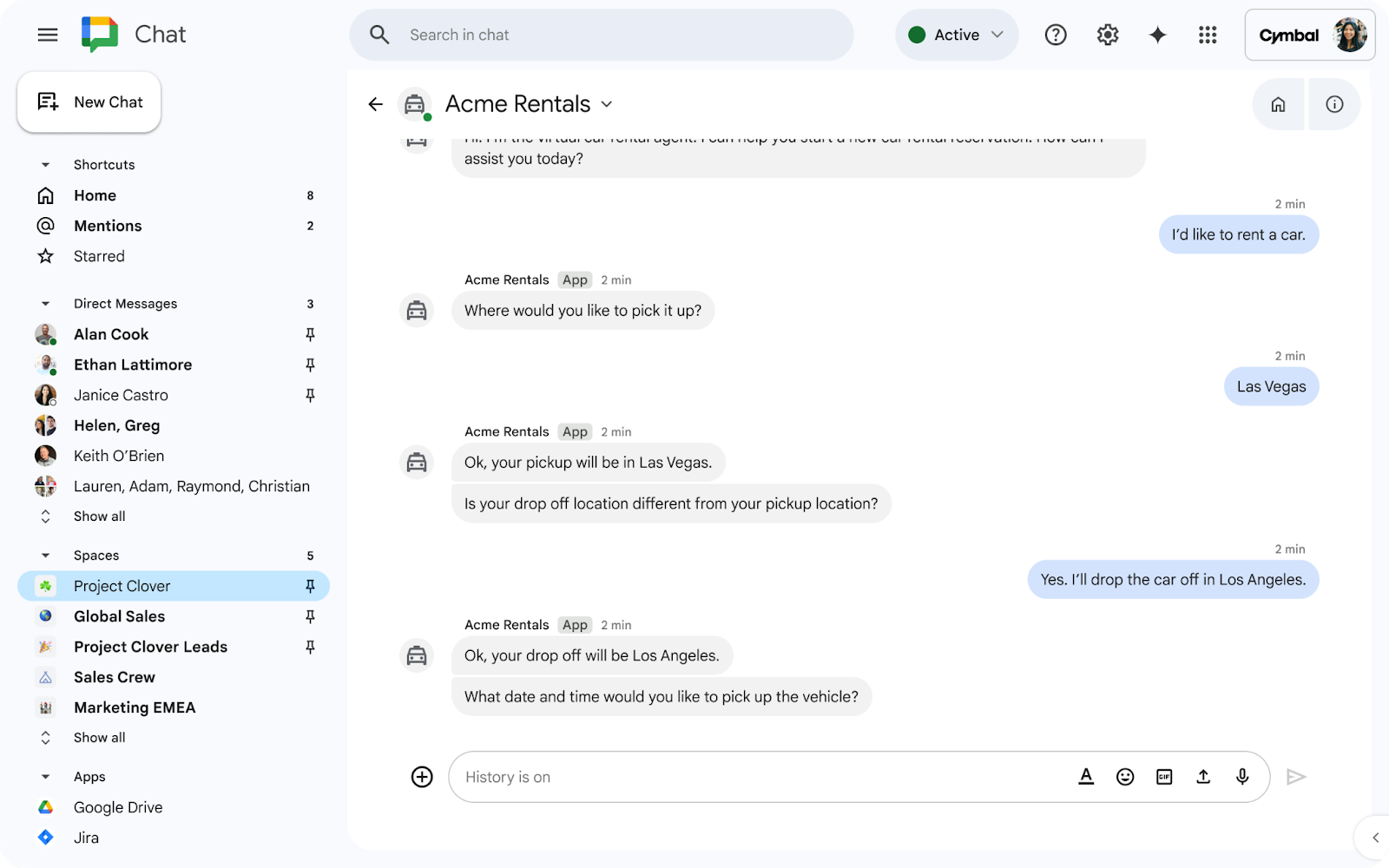Click the microphone icon

(1242, 777)
